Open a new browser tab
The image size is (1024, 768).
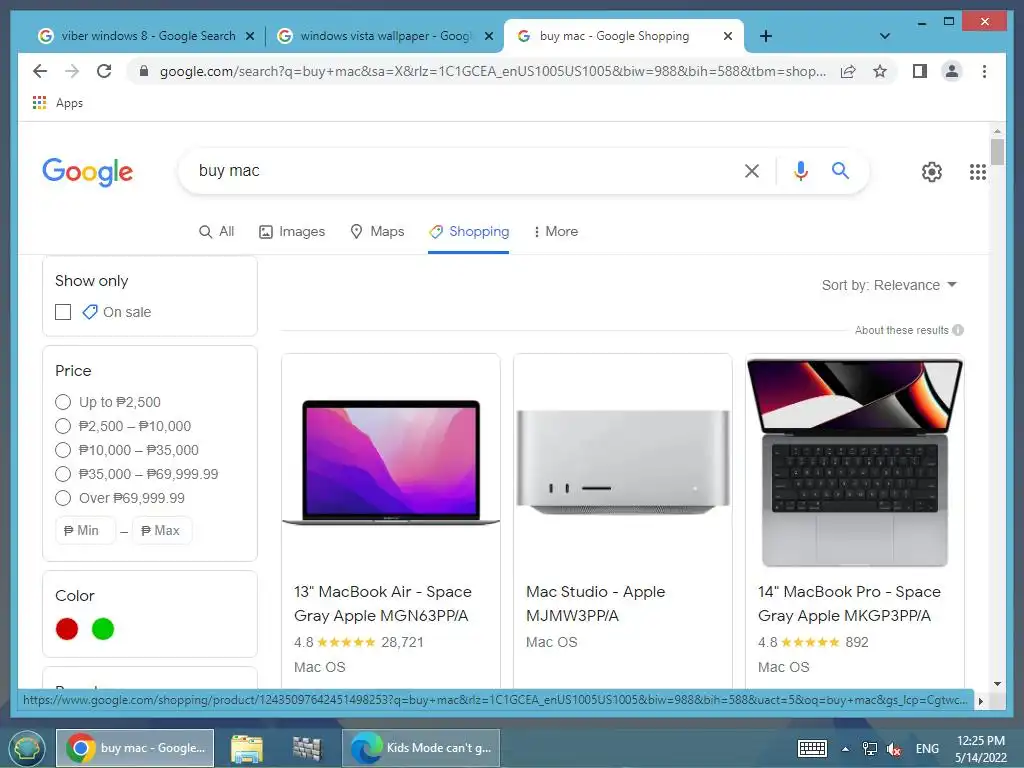coord(766,36)
